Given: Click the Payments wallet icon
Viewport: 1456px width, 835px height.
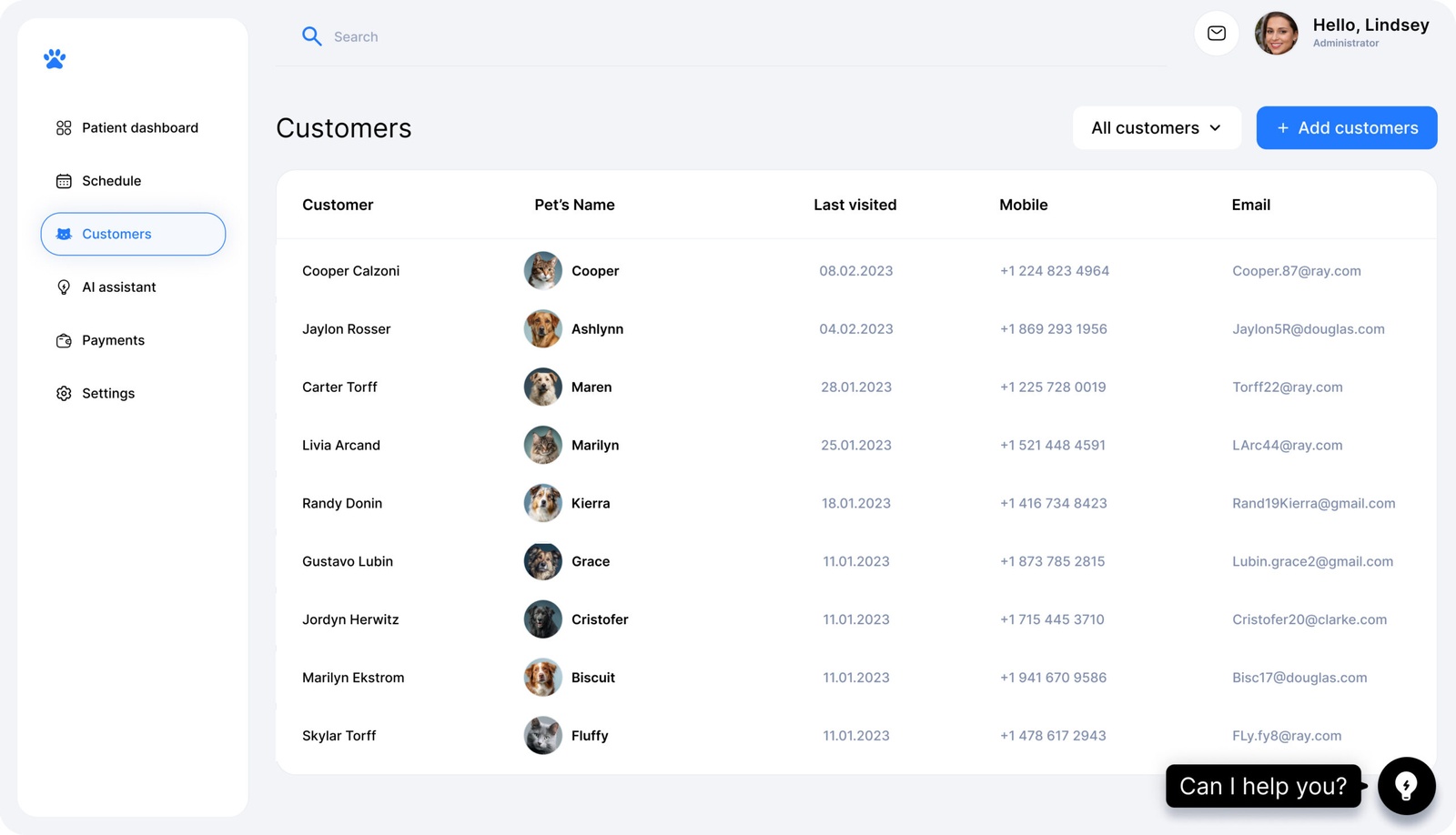Looking at the screenshot, I should 64,340.
